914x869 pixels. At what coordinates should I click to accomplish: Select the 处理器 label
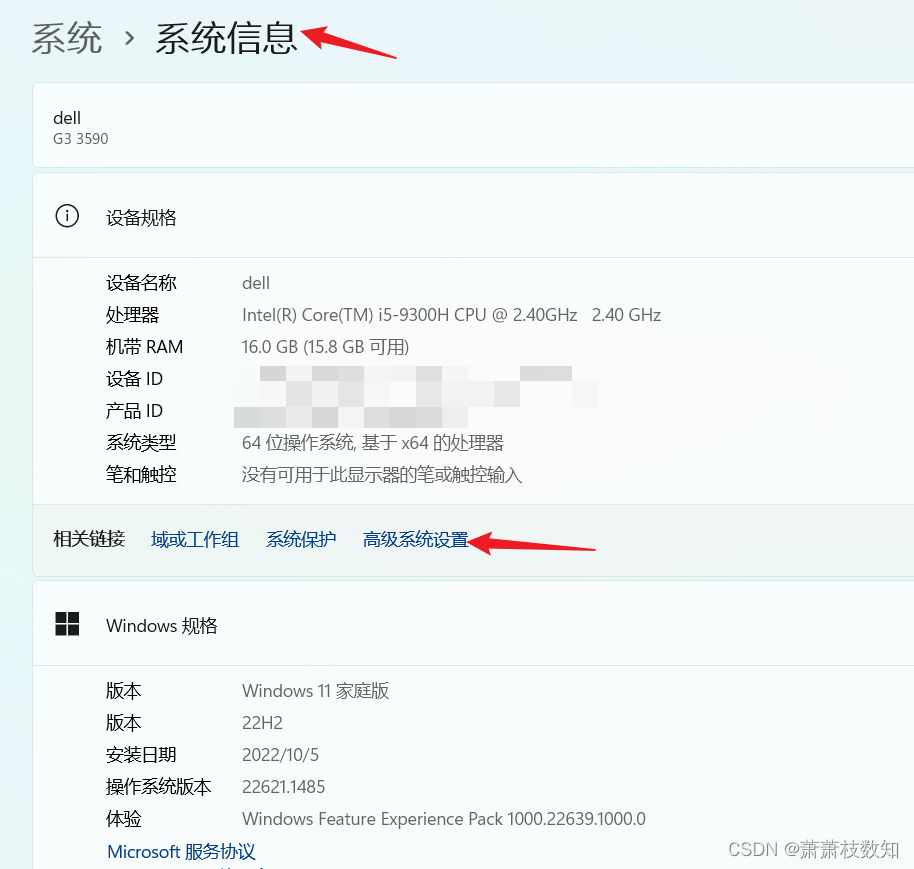(x=132, y=315)
